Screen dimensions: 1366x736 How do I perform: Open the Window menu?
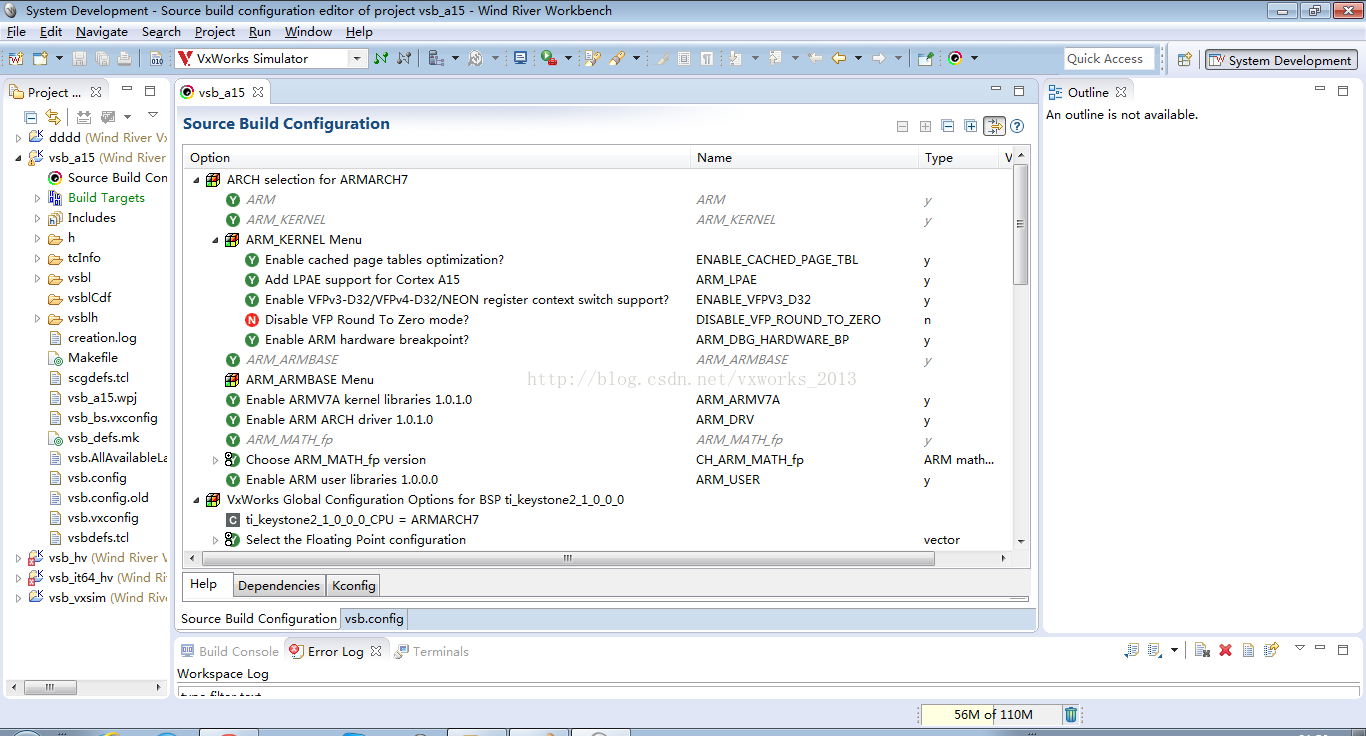(308, 32)
